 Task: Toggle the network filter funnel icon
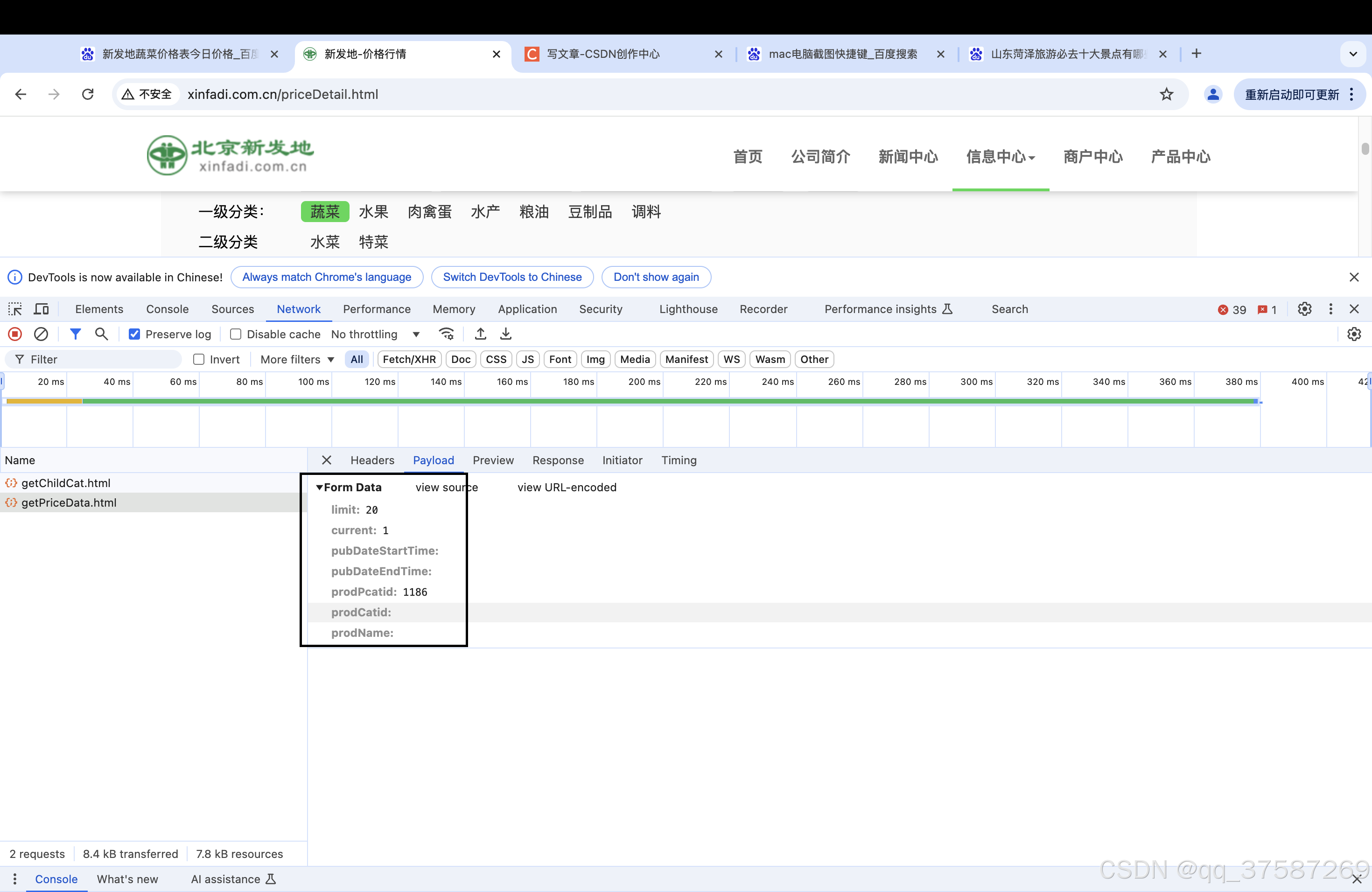point(75,334)
